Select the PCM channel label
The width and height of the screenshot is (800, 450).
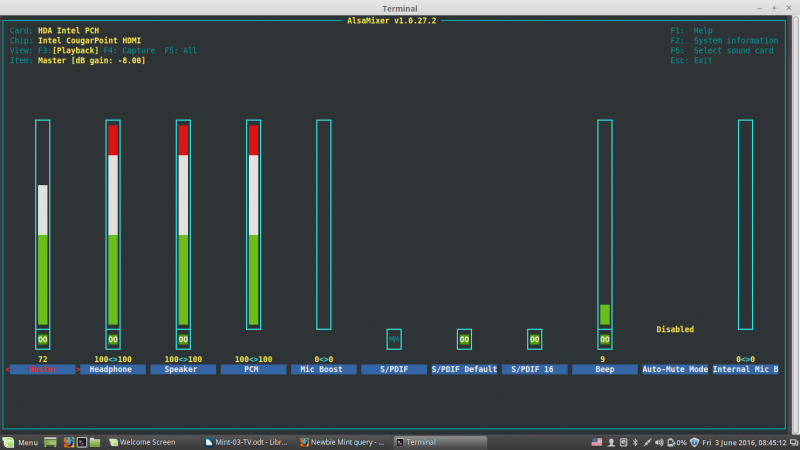click(254, 369)
